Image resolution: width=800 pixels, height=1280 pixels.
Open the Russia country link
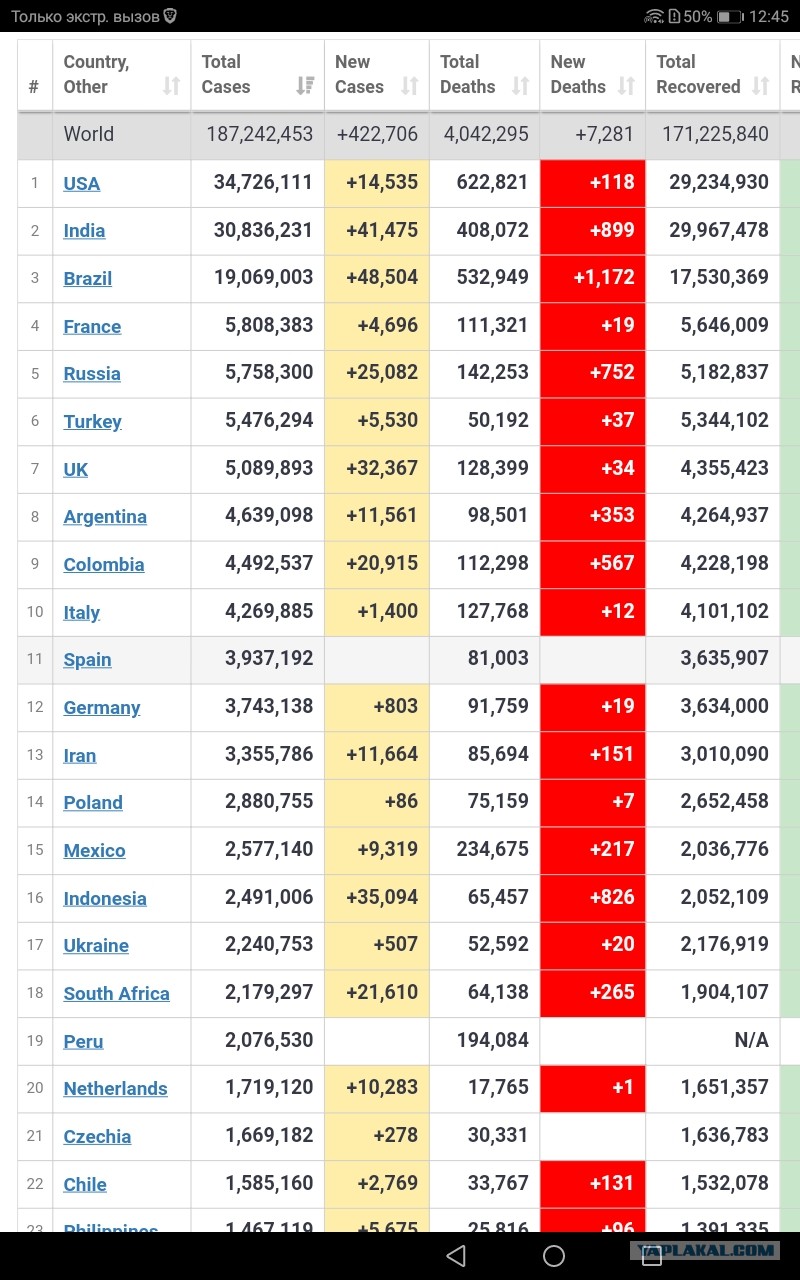(92, 374)
